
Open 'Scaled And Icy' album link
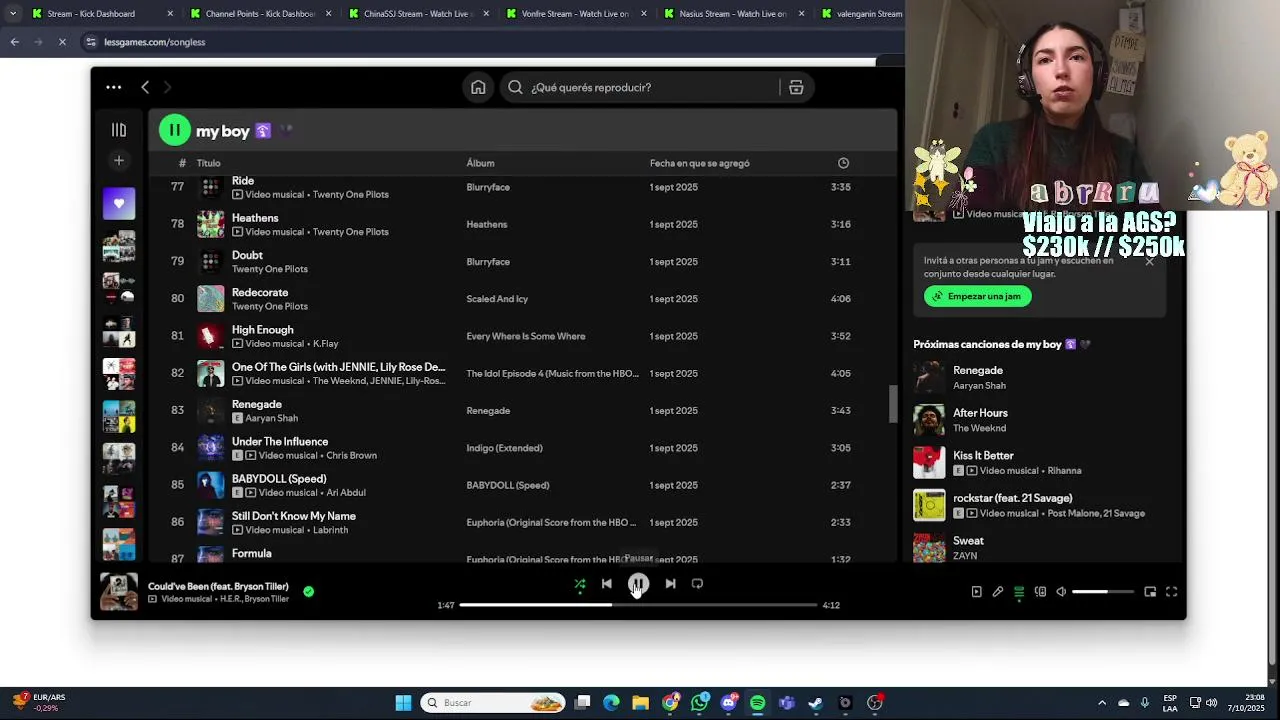[497, 299]
